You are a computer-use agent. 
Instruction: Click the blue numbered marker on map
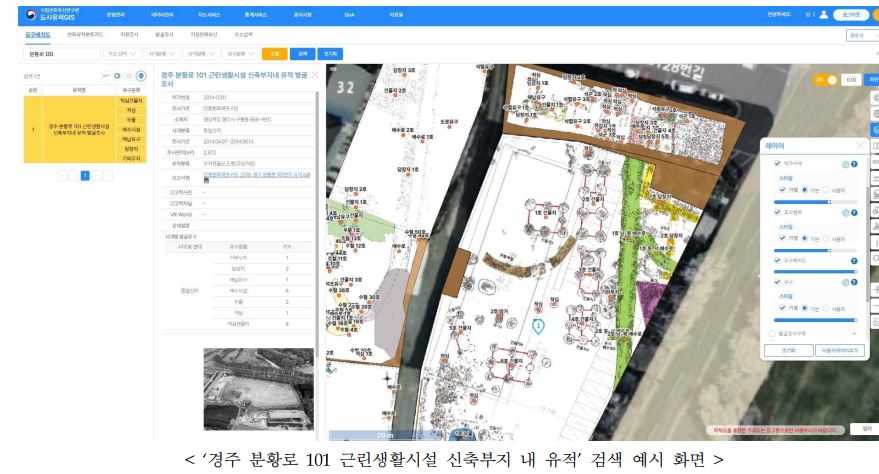(x=538, y=325)
